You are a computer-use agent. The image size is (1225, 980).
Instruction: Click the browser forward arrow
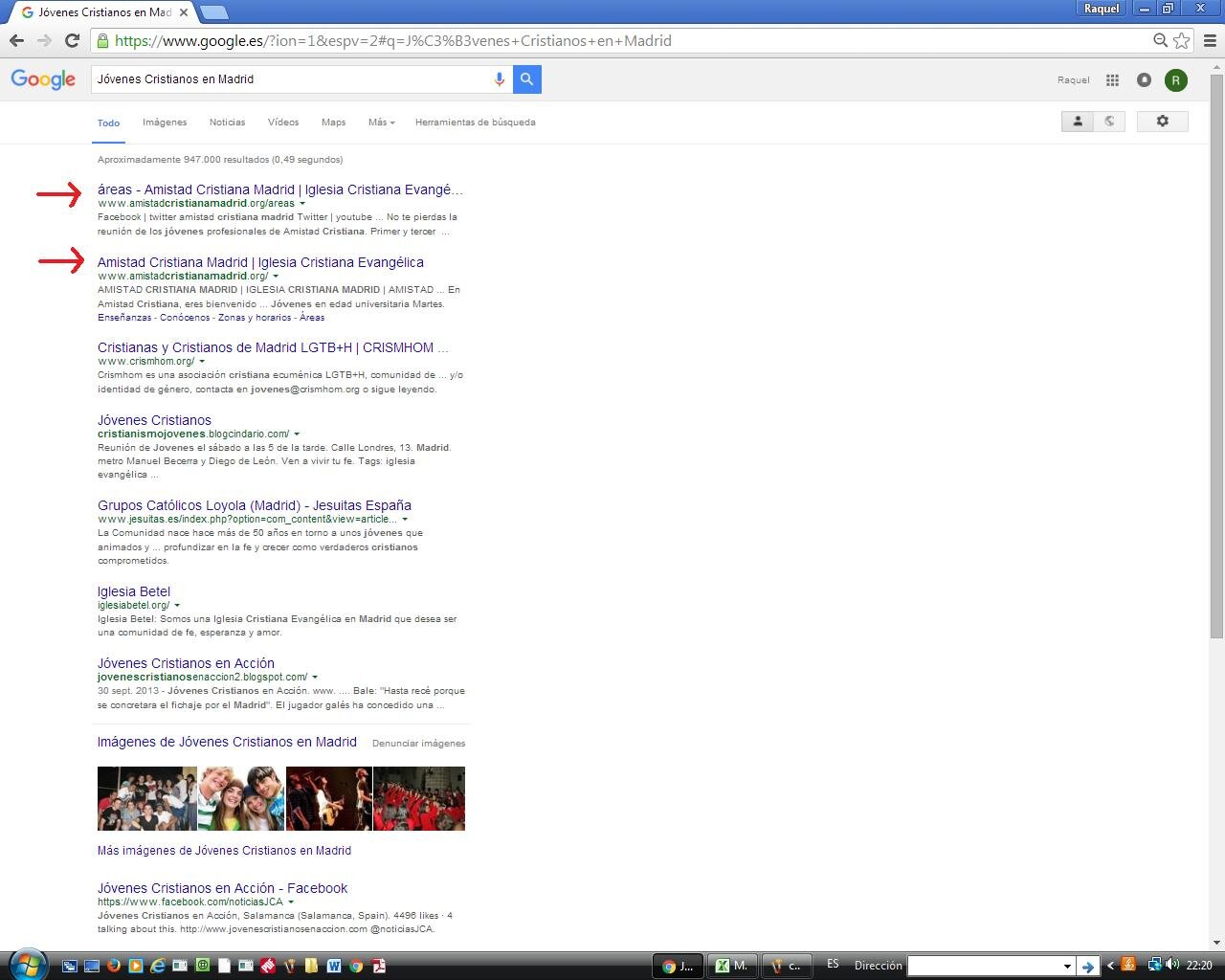[x=44, y=40]
